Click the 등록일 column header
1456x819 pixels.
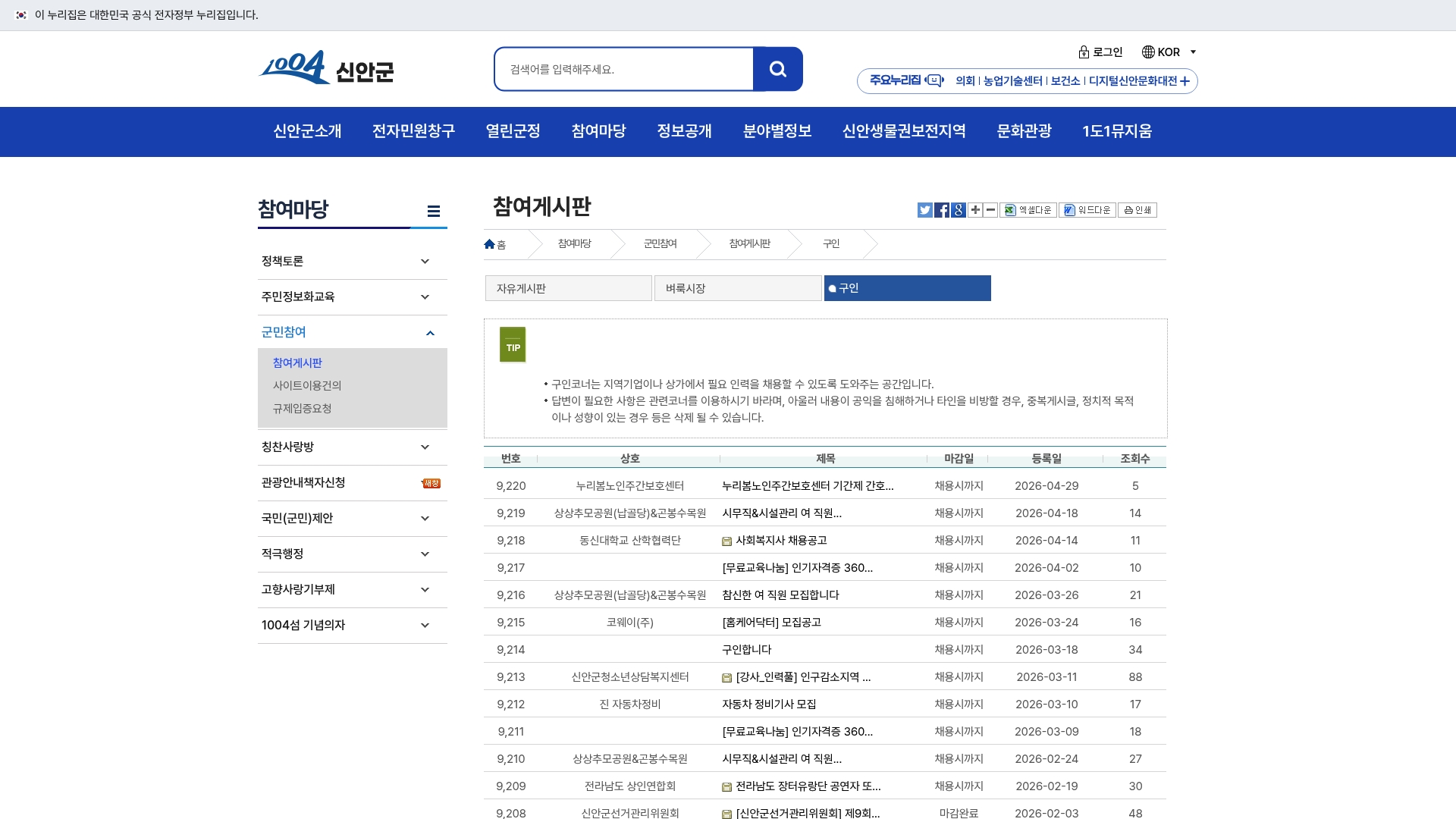coord(1046,459)
